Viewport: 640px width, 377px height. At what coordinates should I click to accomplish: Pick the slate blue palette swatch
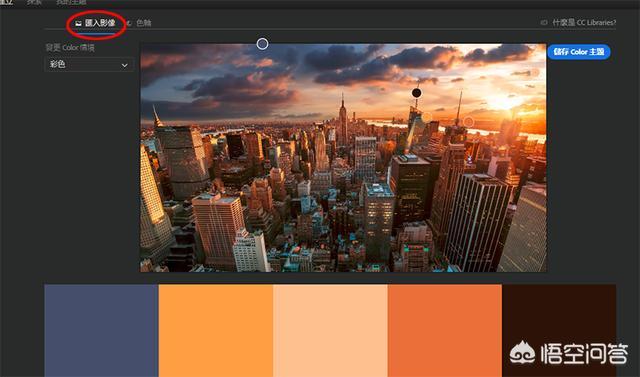(x=101, y=330)
